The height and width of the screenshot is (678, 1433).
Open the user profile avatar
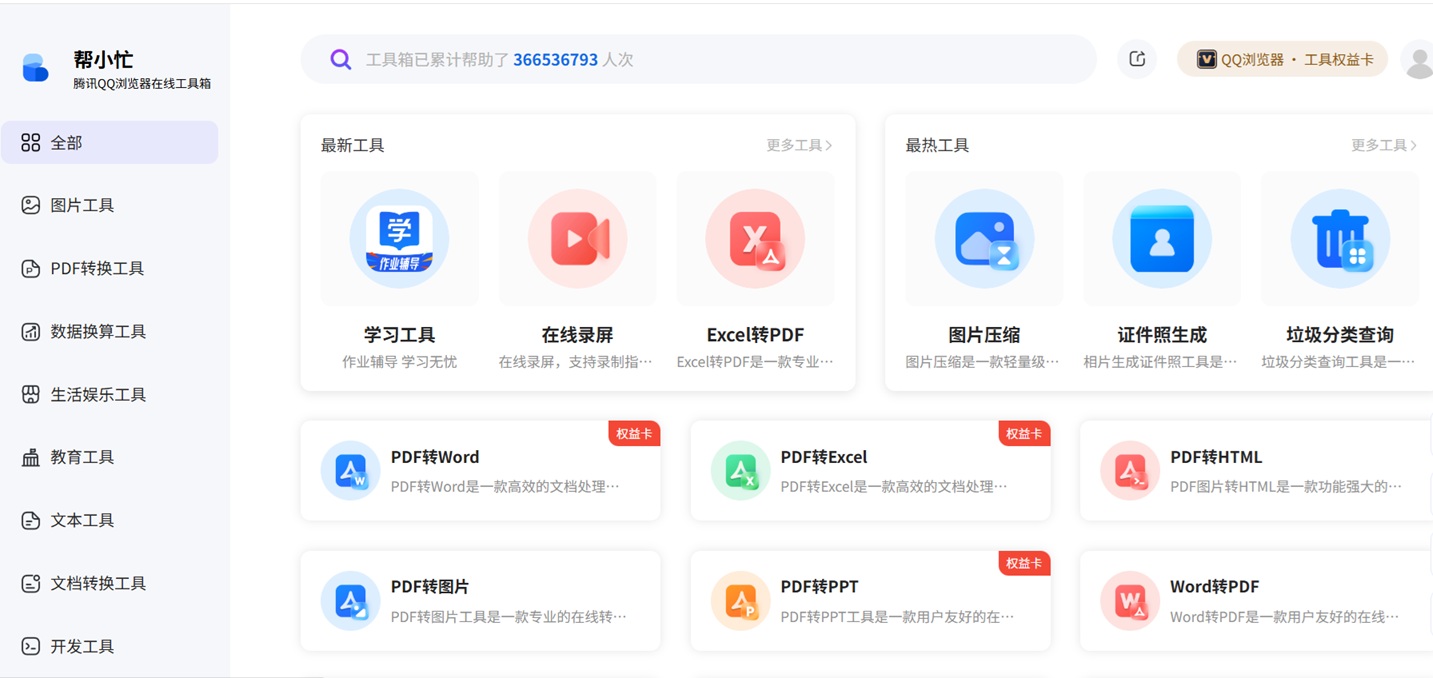[x=1417, y=59]
